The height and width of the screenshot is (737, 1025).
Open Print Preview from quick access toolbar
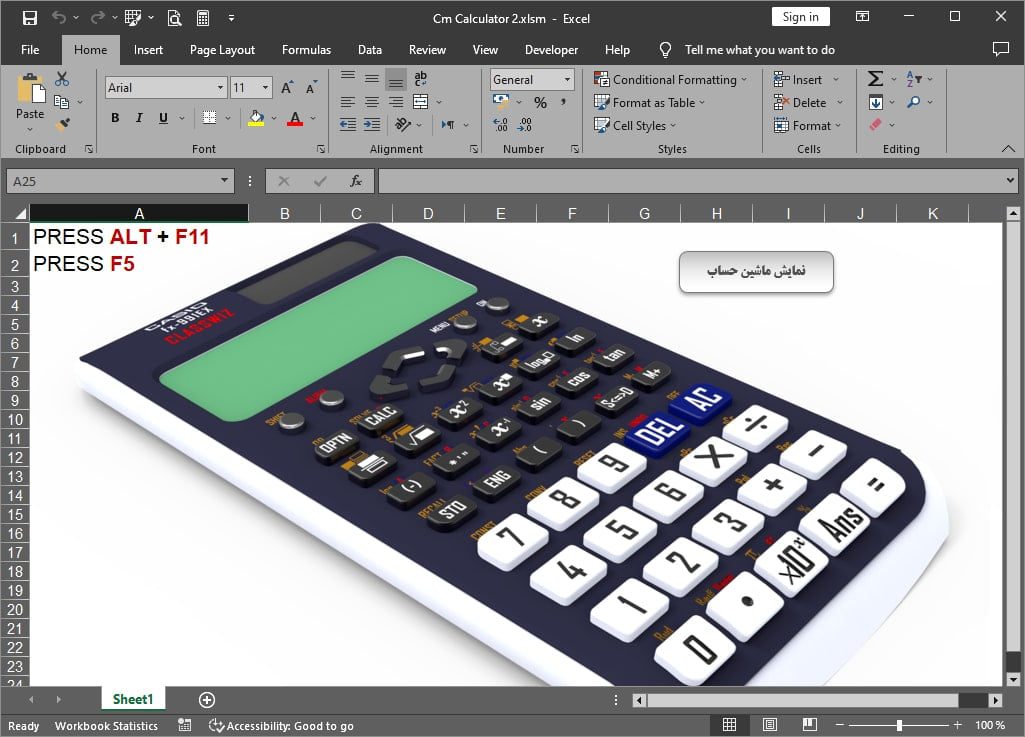174,18
